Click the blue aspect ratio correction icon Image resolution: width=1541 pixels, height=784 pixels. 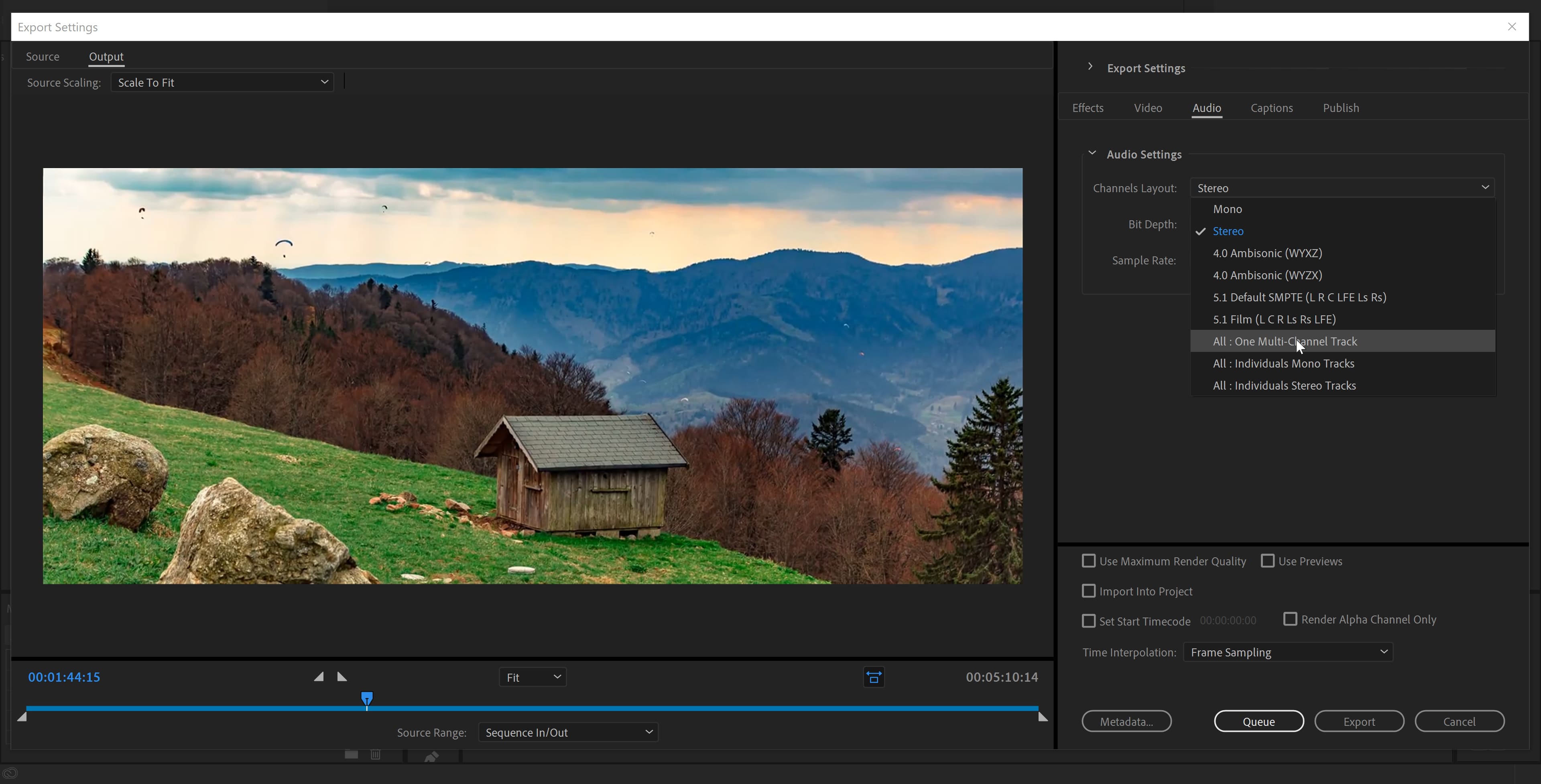tap(873, 677)
